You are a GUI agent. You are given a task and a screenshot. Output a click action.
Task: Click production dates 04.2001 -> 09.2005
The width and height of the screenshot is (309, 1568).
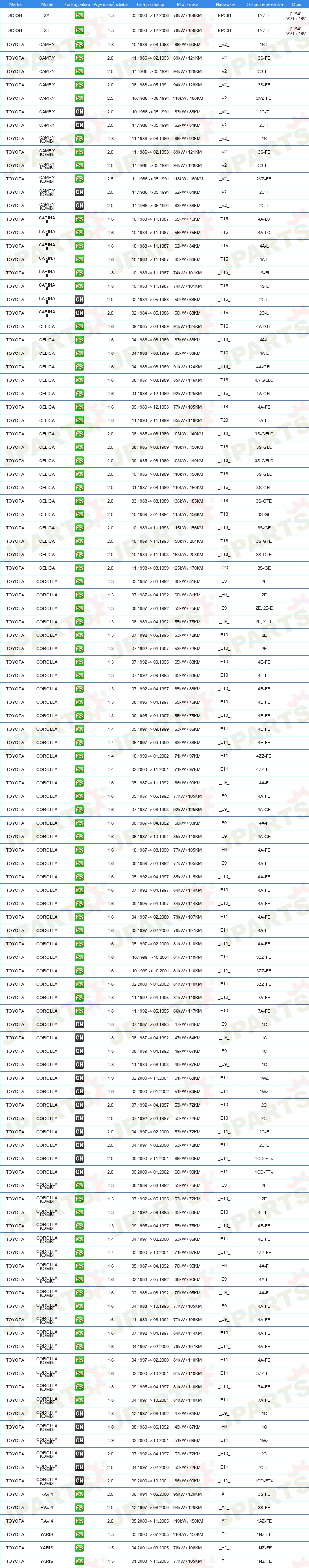coord(150,1547)
